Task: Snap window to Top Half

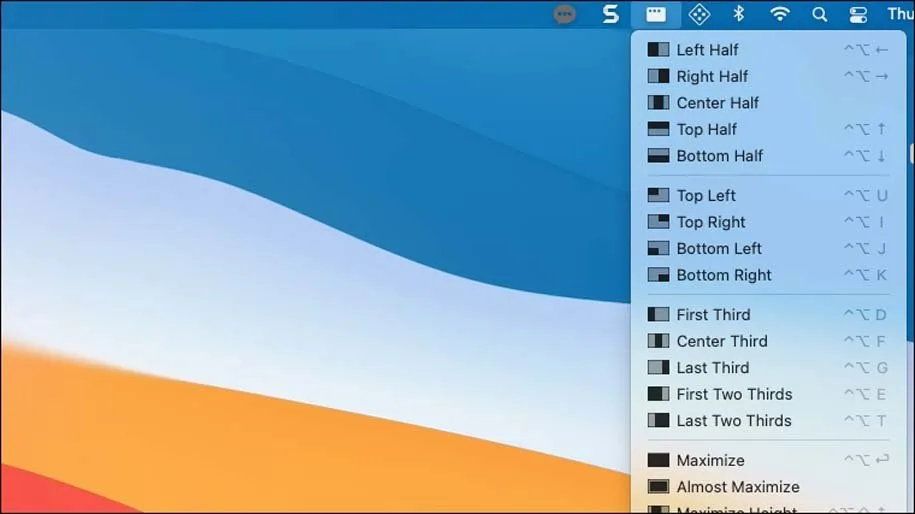Action: tap(707, 129)
